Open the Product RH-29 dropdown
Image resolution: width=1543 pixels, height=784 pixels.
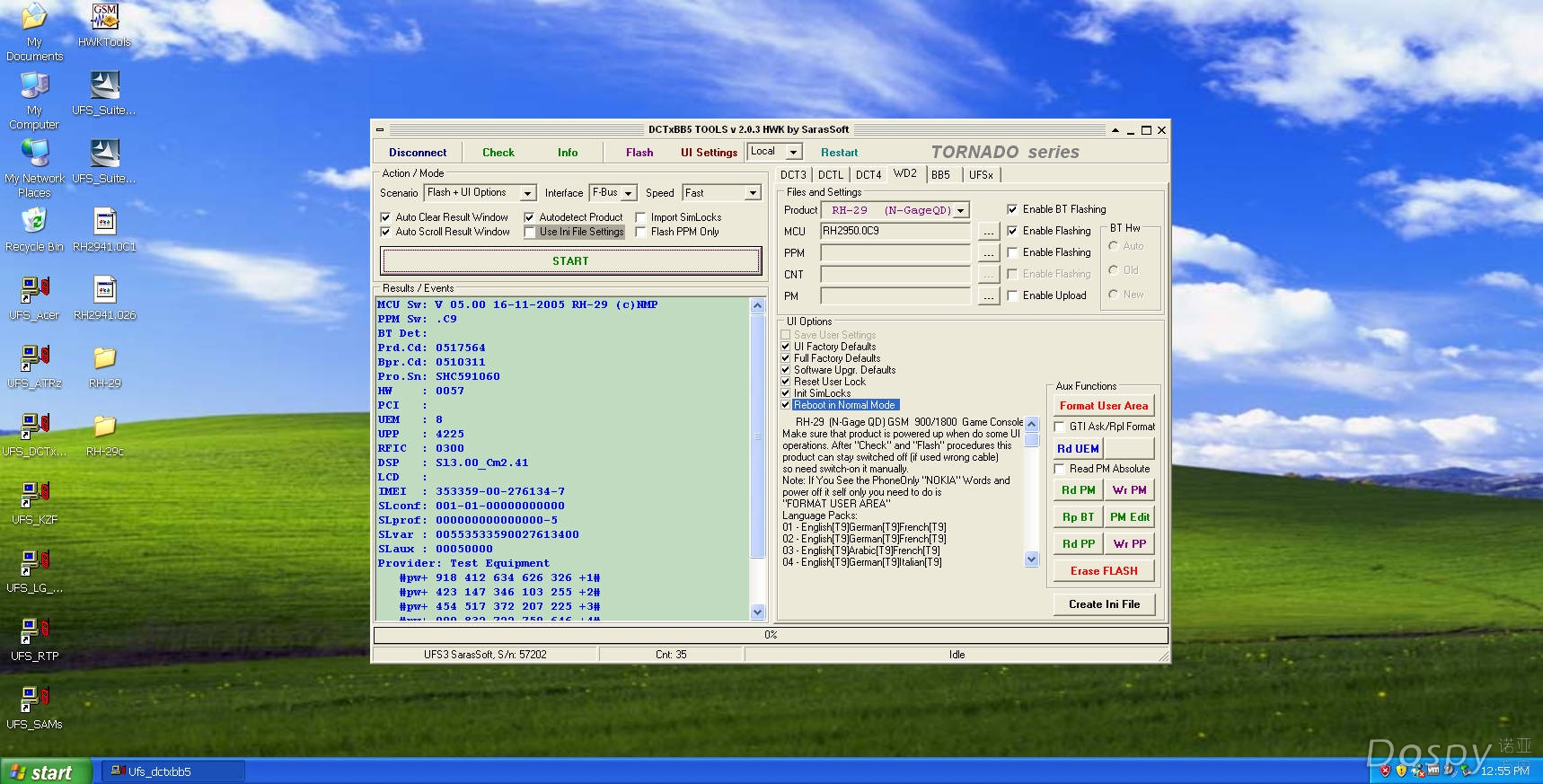961,210
